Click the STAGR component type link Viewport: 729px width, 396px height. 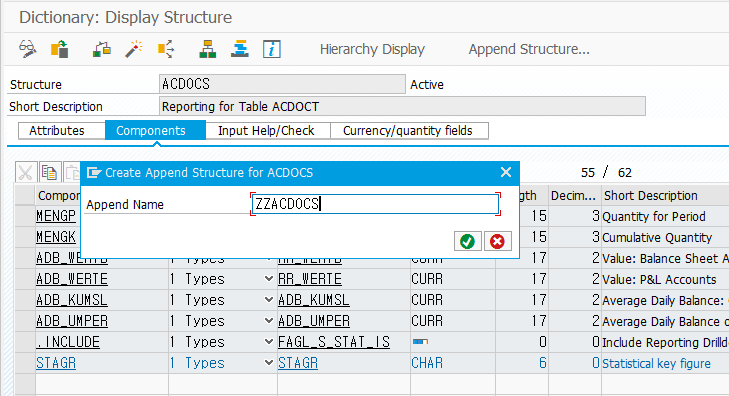tap(298, 363)
